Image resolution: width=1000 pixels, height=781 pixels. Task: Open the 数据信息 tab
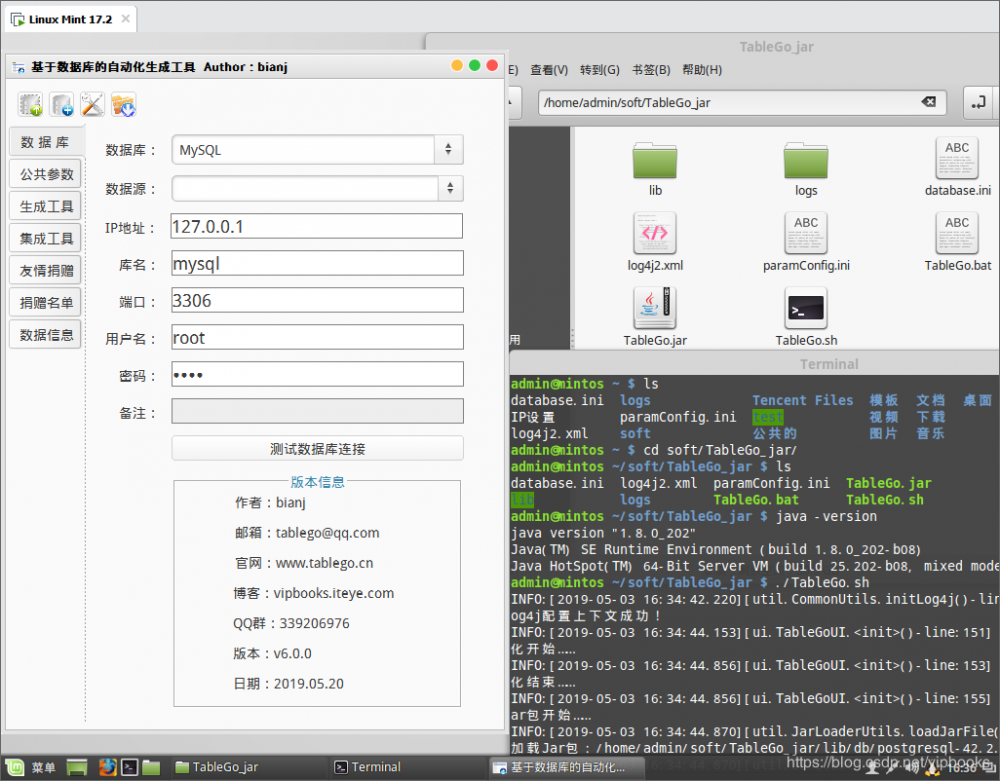click(47, 335)
